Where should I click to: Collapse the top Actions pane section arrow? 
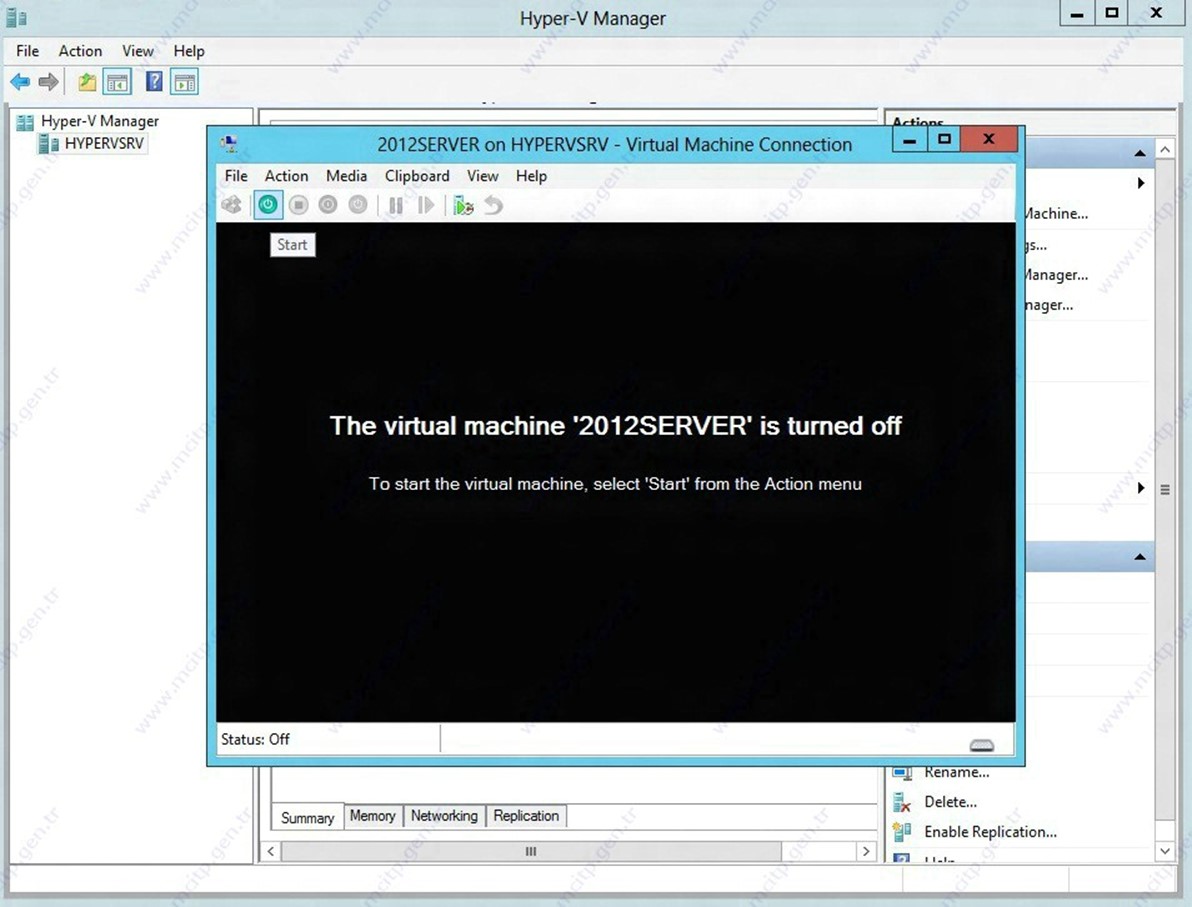pos(1140,153)
